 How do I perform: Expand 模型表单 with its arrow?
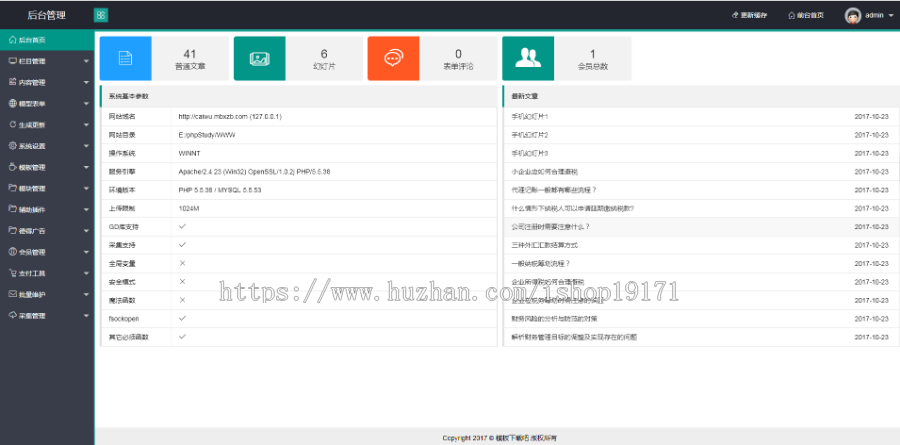[86, 104]
